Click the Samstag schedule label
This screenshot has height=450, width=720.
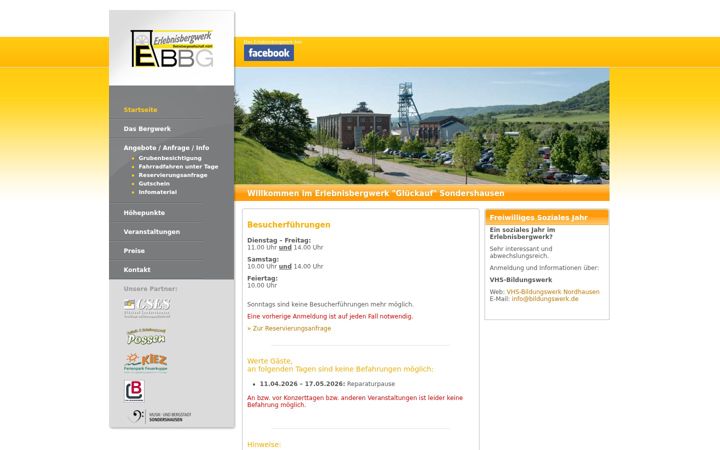[x=263, y=259]
